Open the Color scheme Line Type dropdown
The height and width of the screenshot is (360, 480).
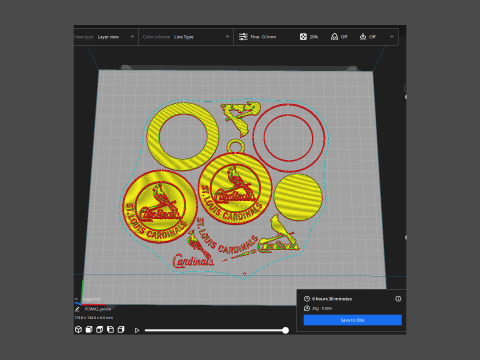(x=186, y=37)
